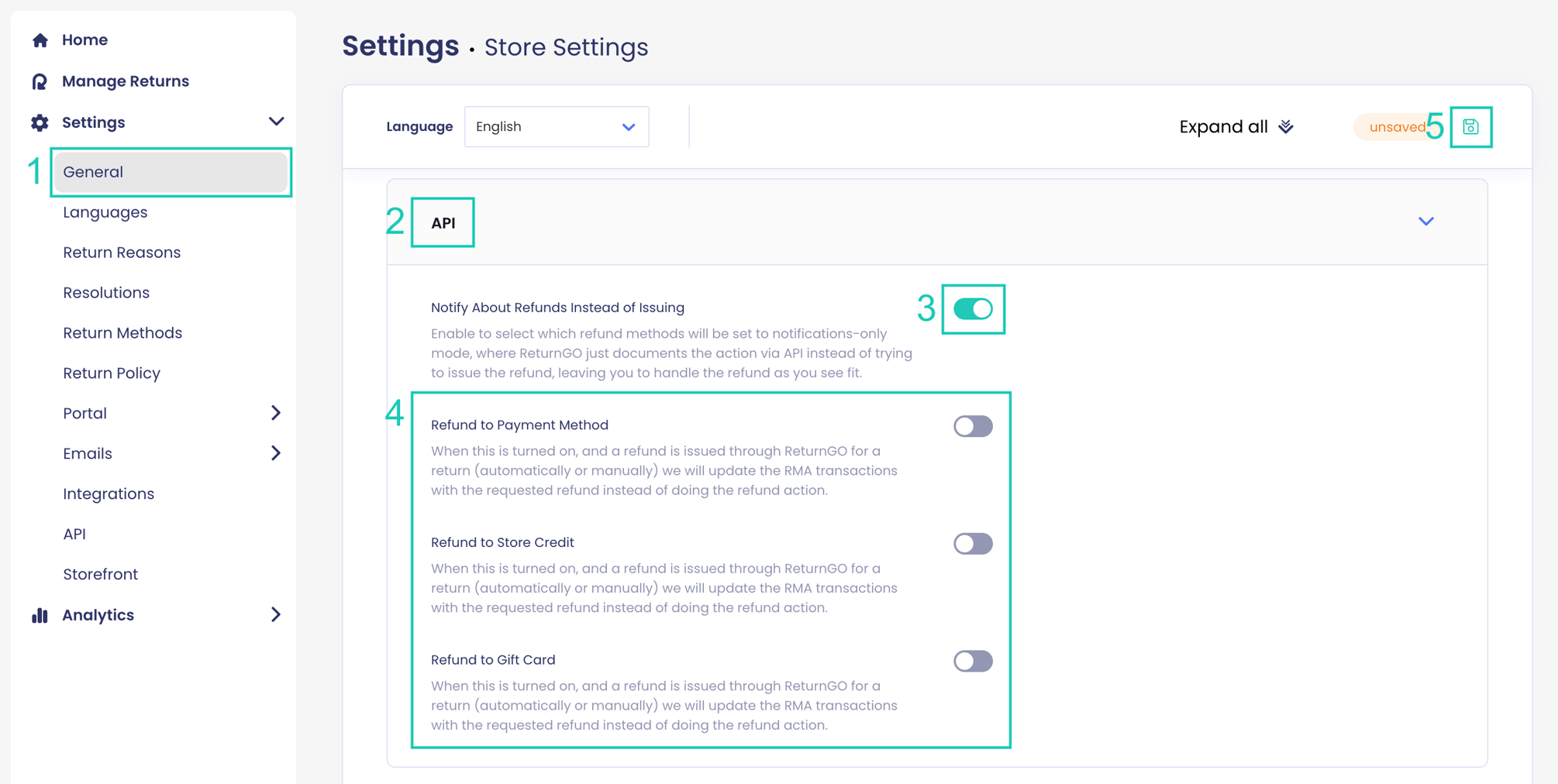Disable Notify About Refunds Instead of Issuing
This screenshot has width=1558, height=784.
(x=973, y=309)
